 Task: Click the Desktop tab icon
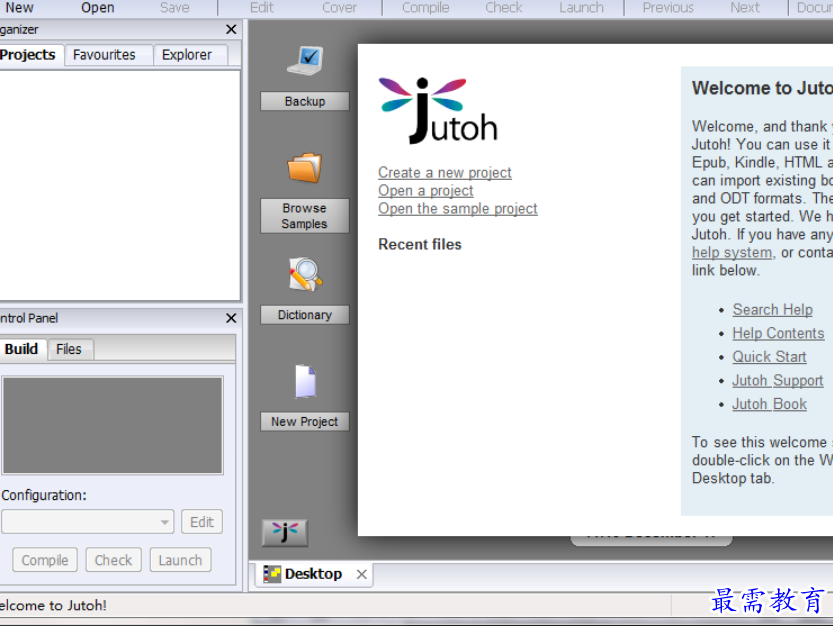coord(272,574)
